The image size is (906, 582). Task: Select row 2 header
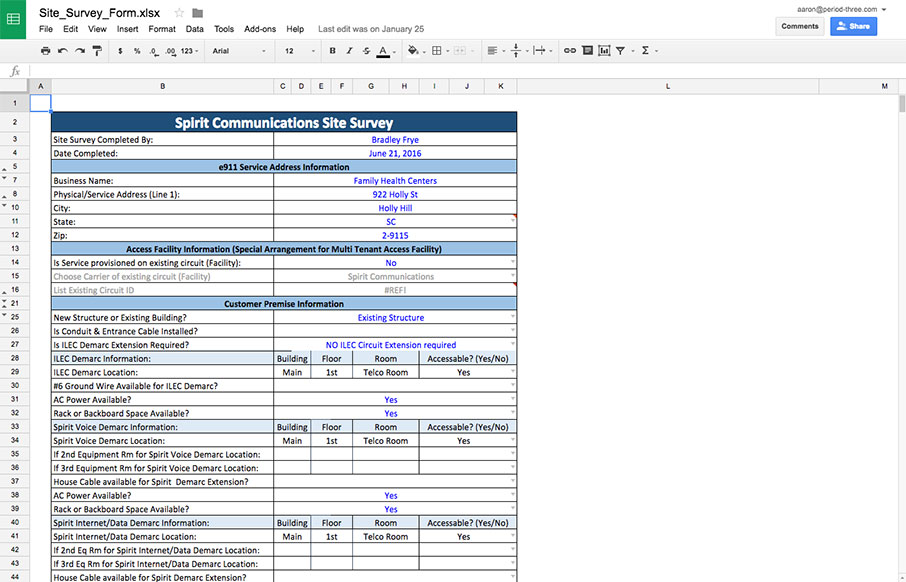tap(14, 122)
